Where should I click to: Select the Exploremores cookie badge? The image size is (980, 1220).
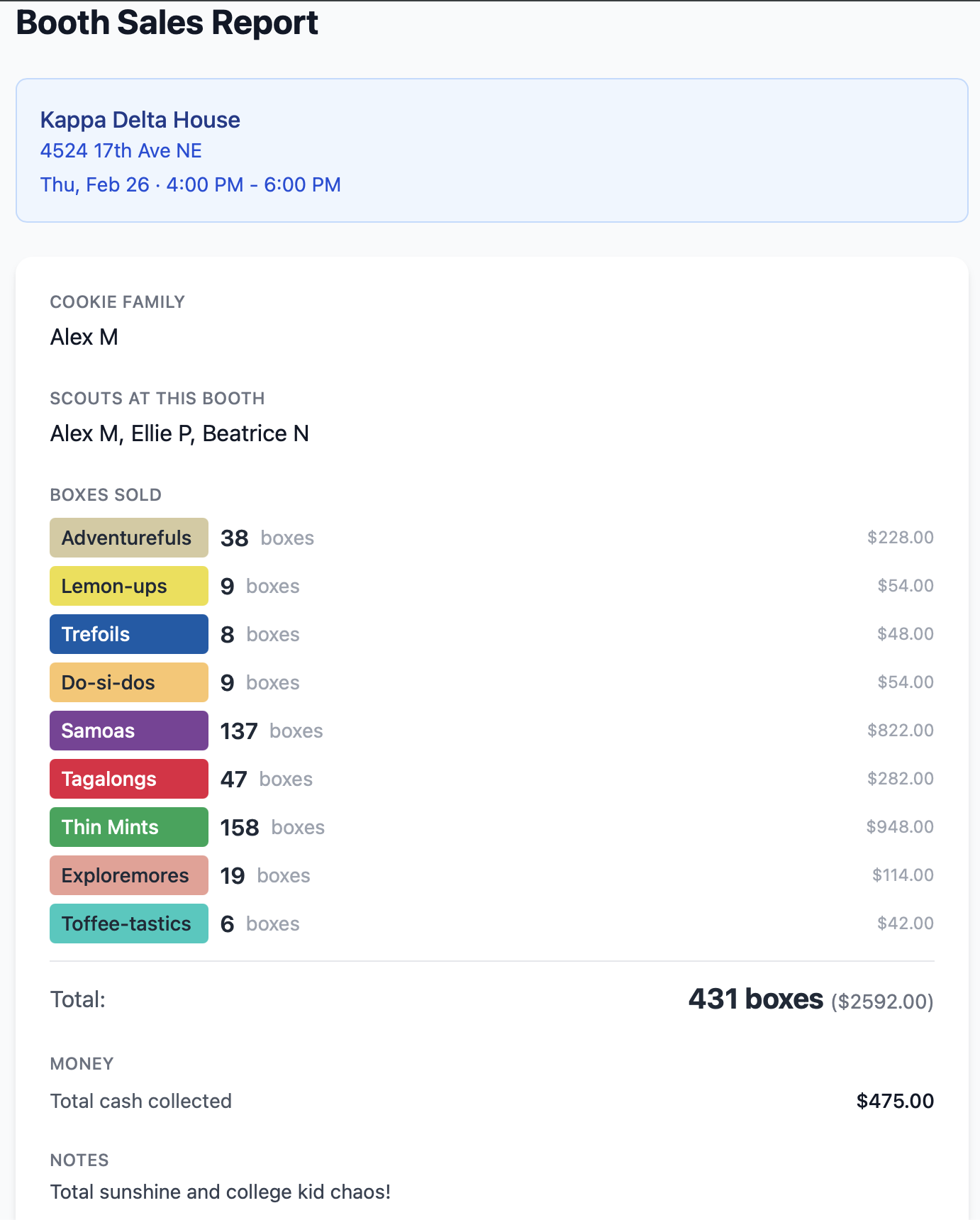[x=128, y=875]
